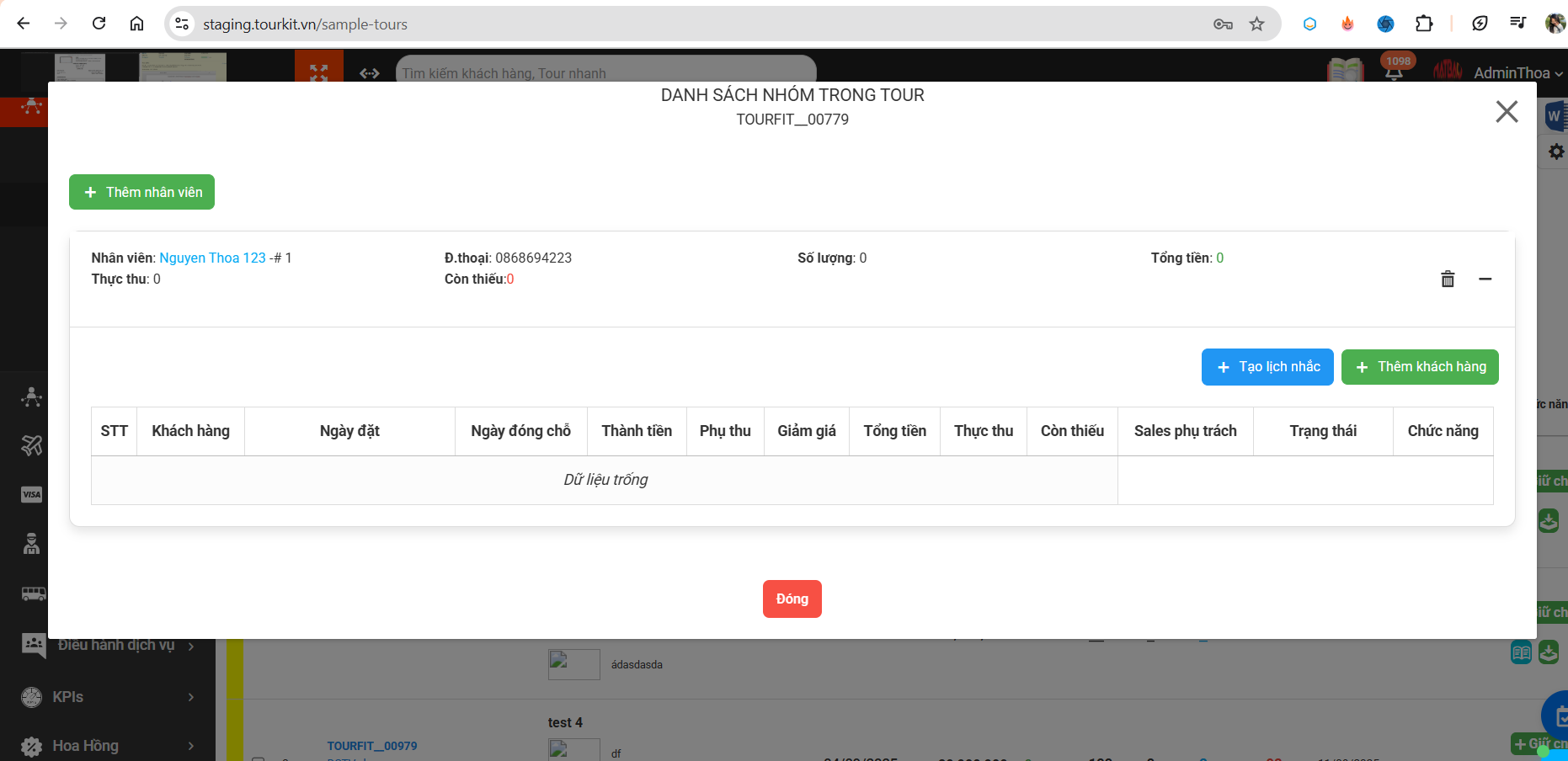Screen dimensions: 1568x761
Task: Expand the Hoa Hồng sidebar menu
Action: click(x=108, y=746)
